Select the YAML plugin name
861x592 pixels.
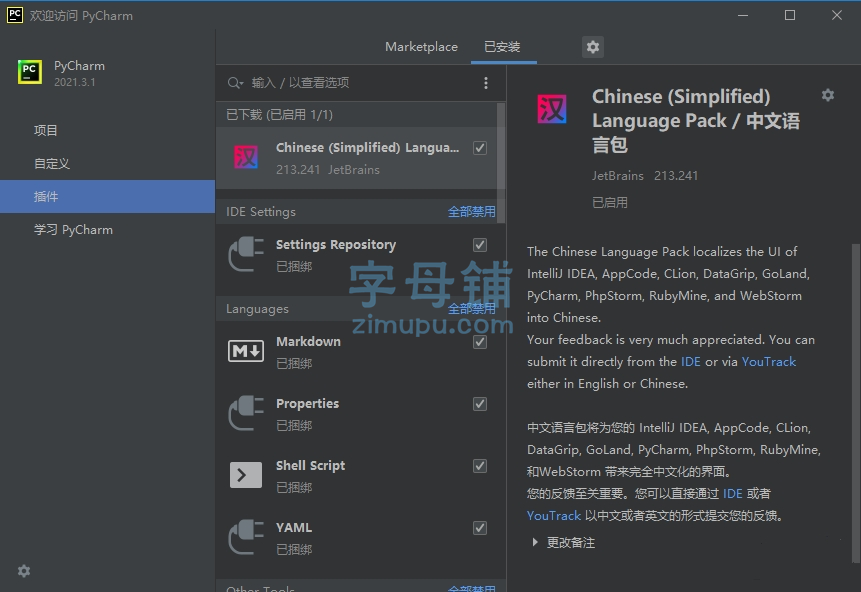294,528
